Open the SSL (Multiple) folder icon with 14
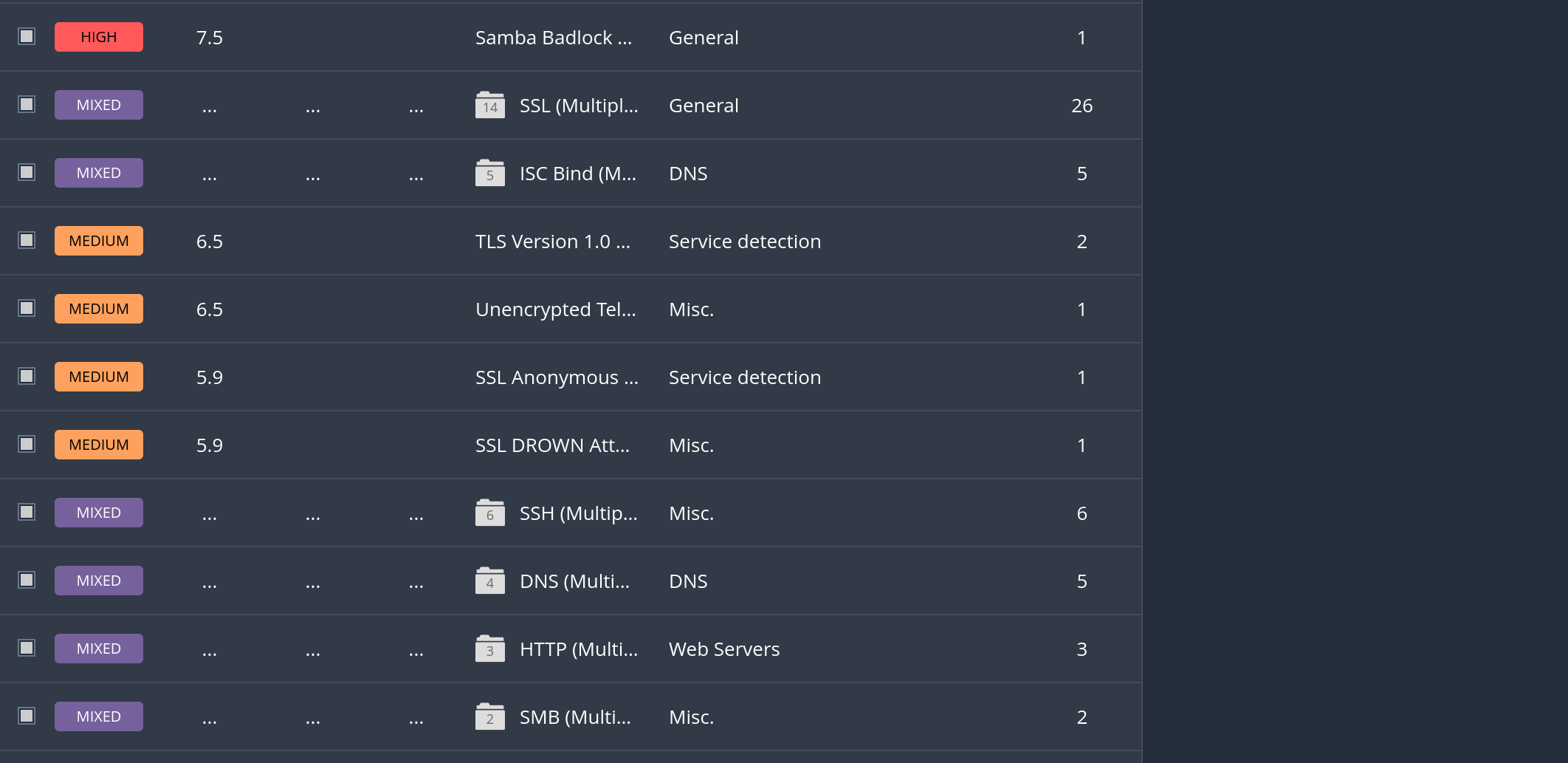This screenshot has width=1568, height=763. [x=489, y=106]
